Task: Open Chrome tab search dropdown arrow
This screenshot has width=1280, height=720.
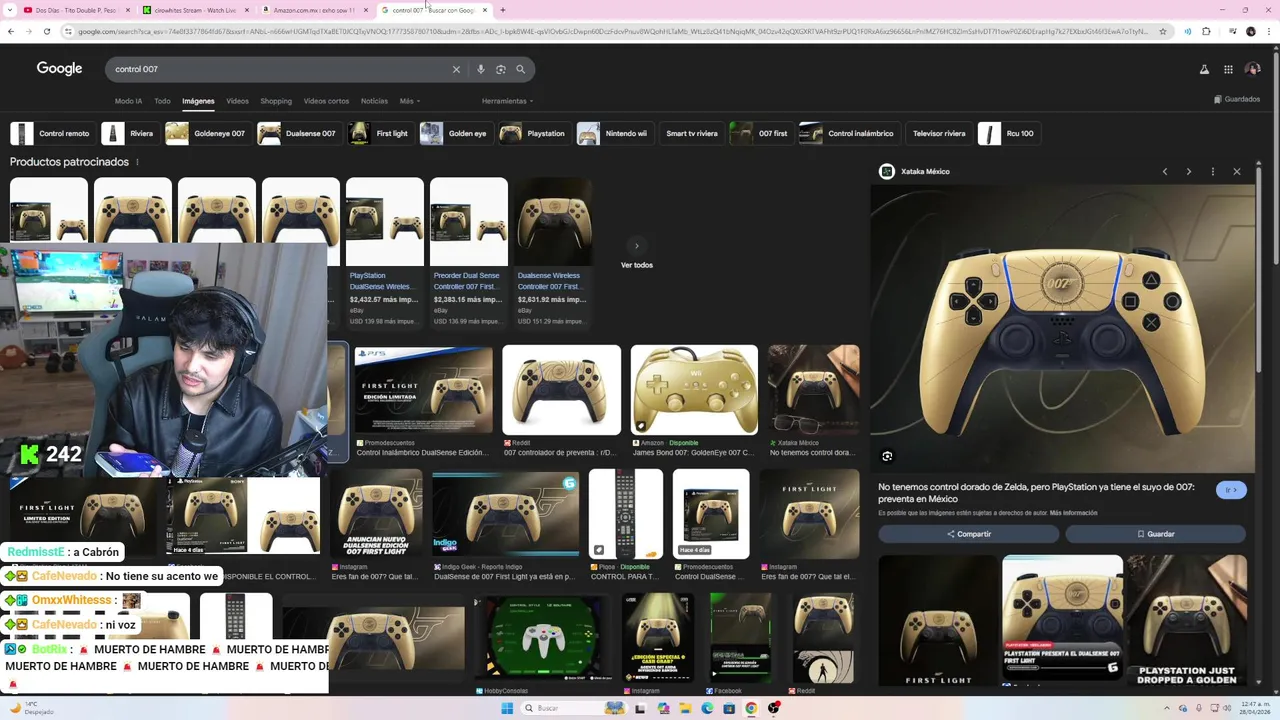Action: coord(9,10)
